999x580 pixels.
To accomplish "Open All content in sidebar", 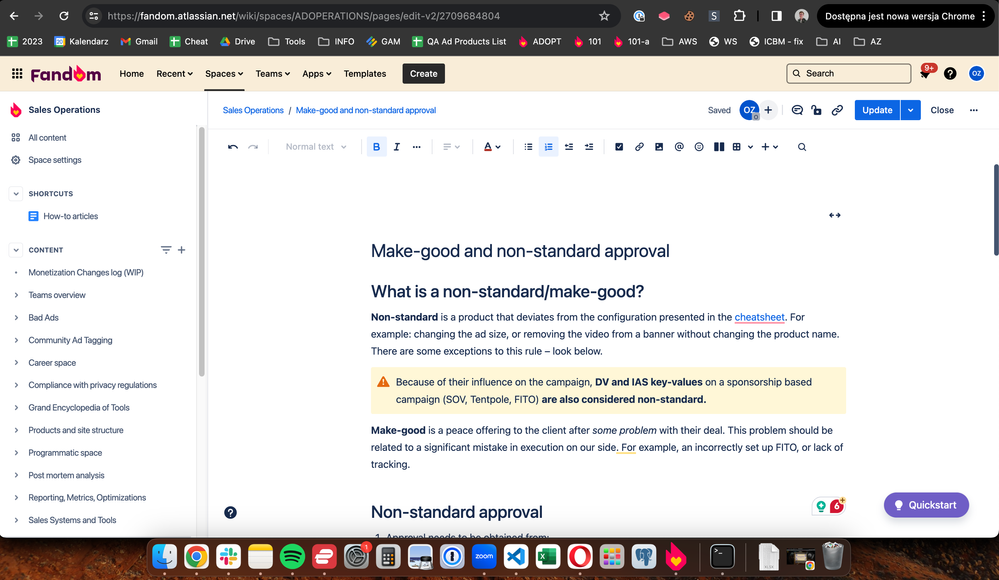I will point(47,137).
